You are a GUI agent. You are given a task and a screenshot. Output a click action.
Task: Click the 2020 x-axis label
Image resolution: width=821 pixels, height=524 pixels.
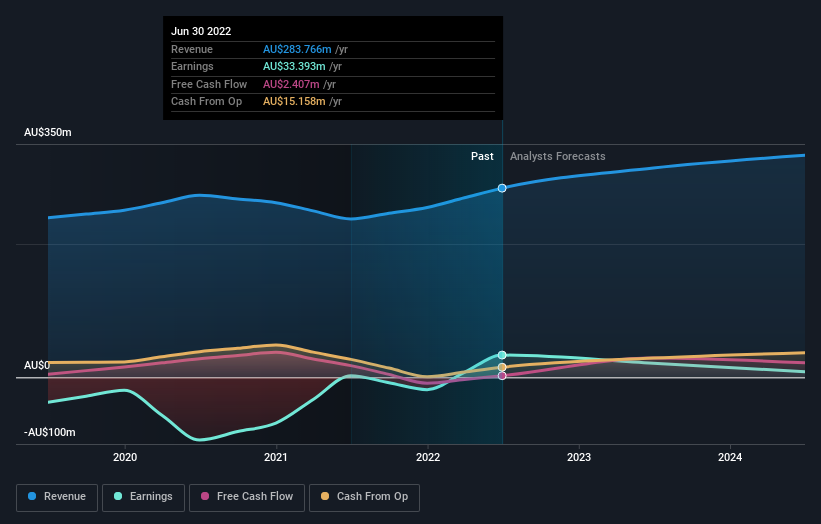(x=125, y=457)
